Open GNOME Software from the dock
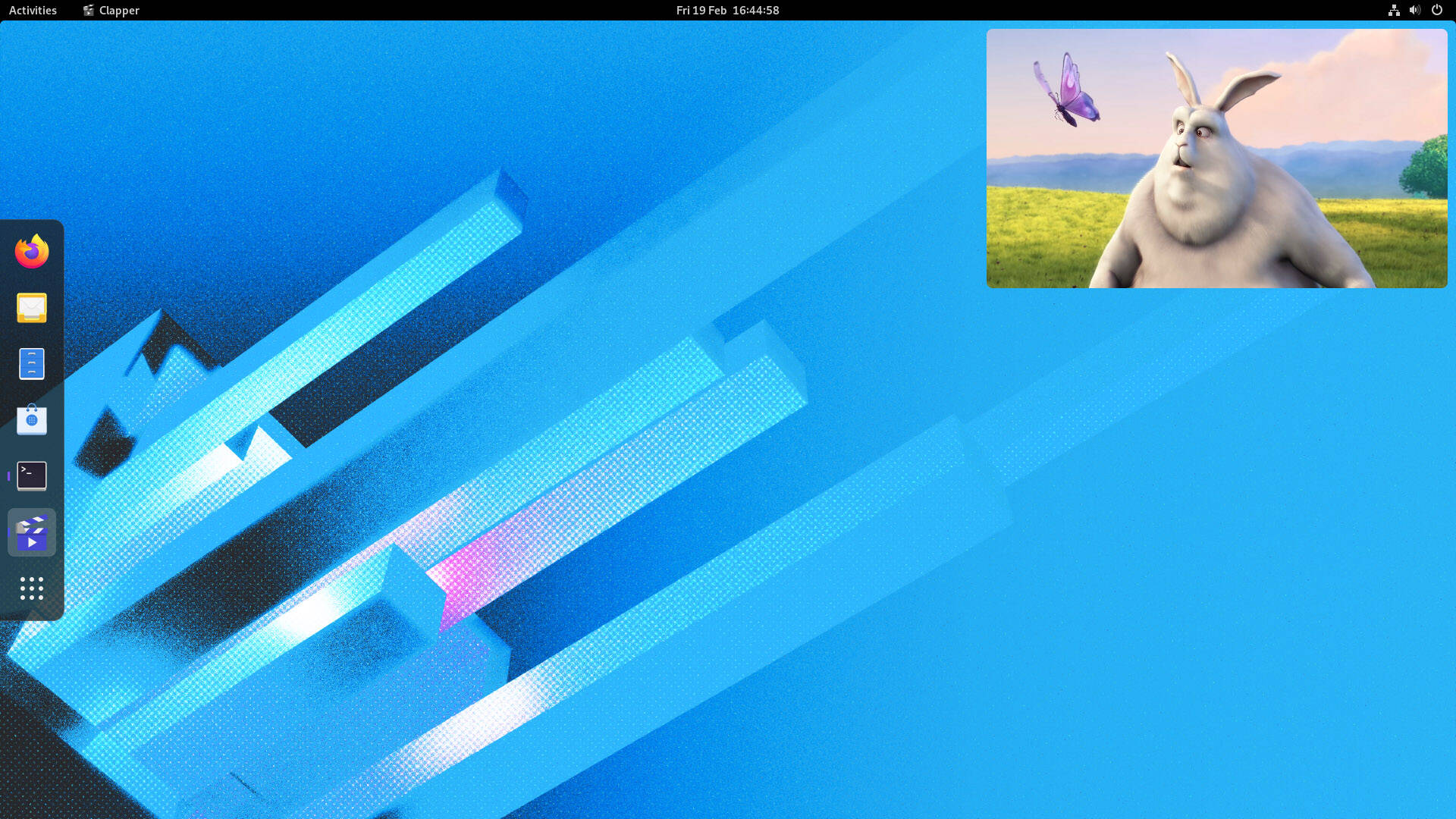This screenshot has width=1456, height=819. tap(31, 420)
